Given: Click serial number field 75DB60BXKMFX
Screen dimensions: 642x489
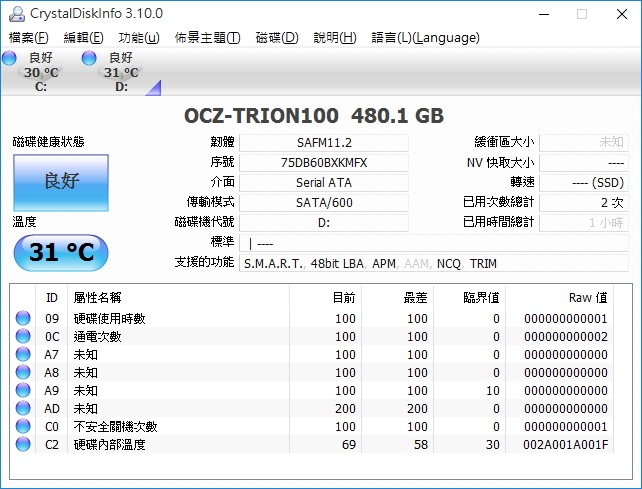Looking at the screenshot, I should tap(324, 163).
